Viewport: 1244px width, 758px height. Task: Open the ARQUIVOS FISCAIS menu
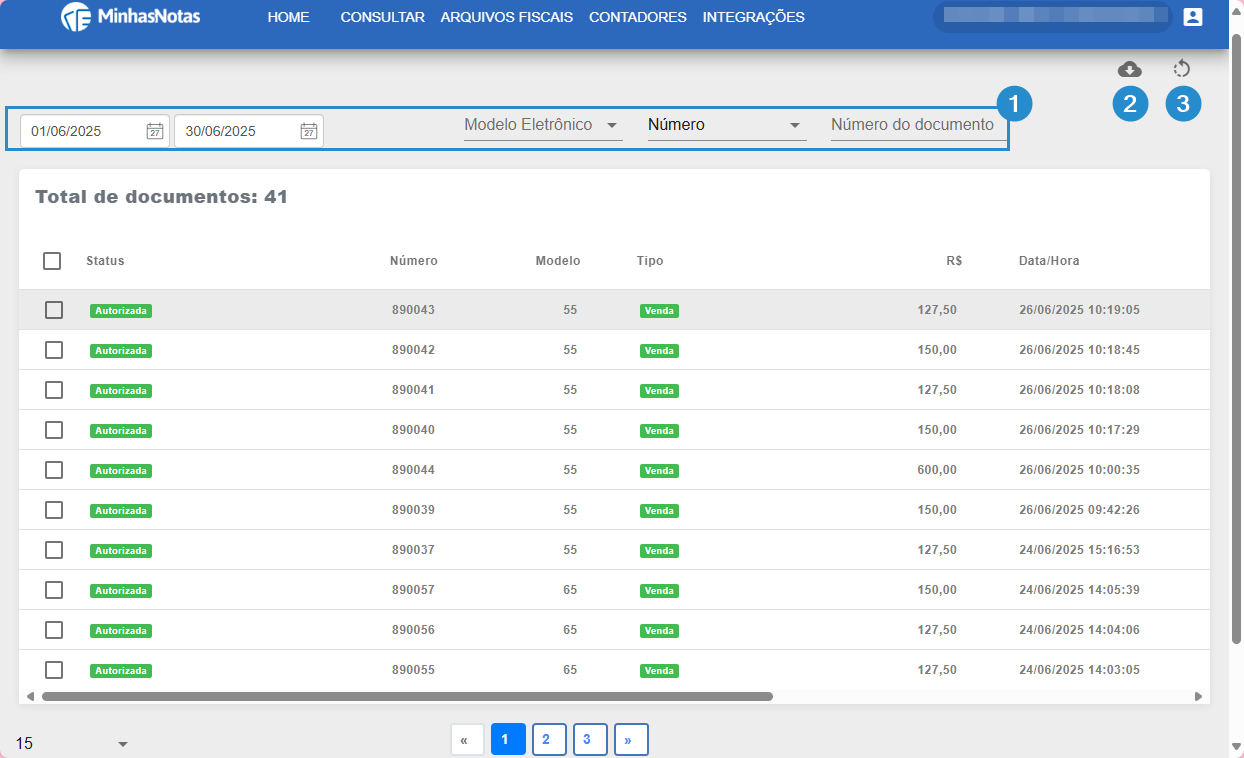[x=507, y=17]
